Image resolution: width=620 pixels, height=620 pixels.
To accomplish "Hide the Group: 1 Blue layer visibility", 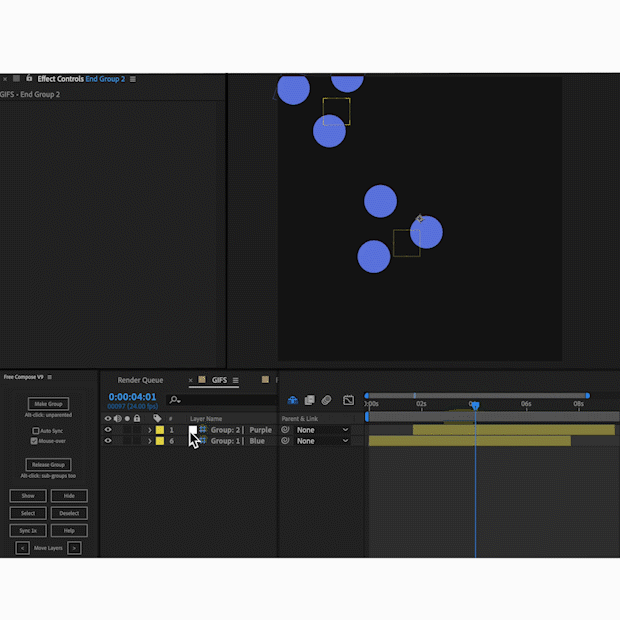I will click(x=108, y=441).
